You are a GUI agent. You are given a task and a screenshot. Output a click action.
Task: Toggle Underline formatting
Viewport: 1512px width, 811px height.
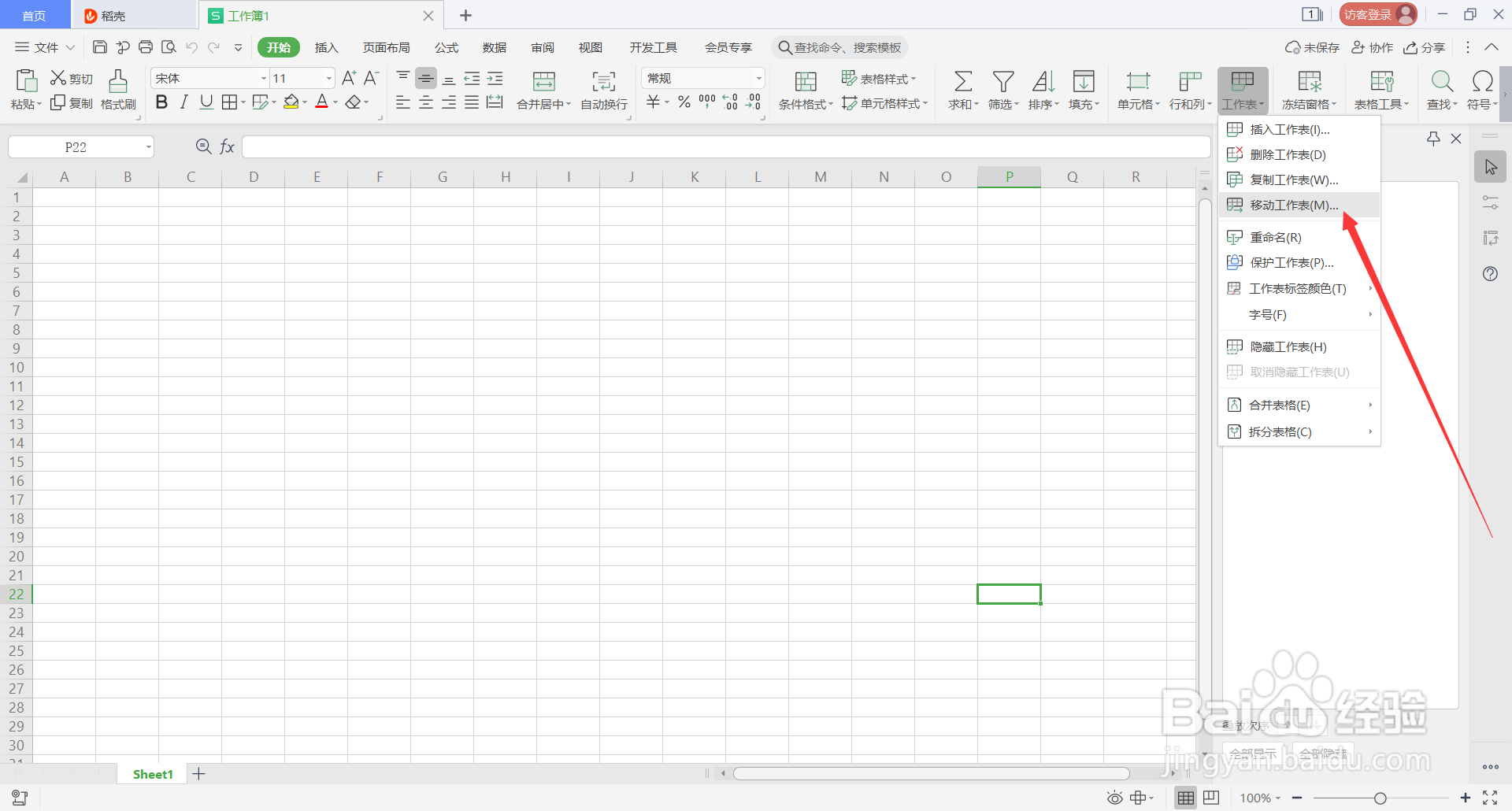206,102
